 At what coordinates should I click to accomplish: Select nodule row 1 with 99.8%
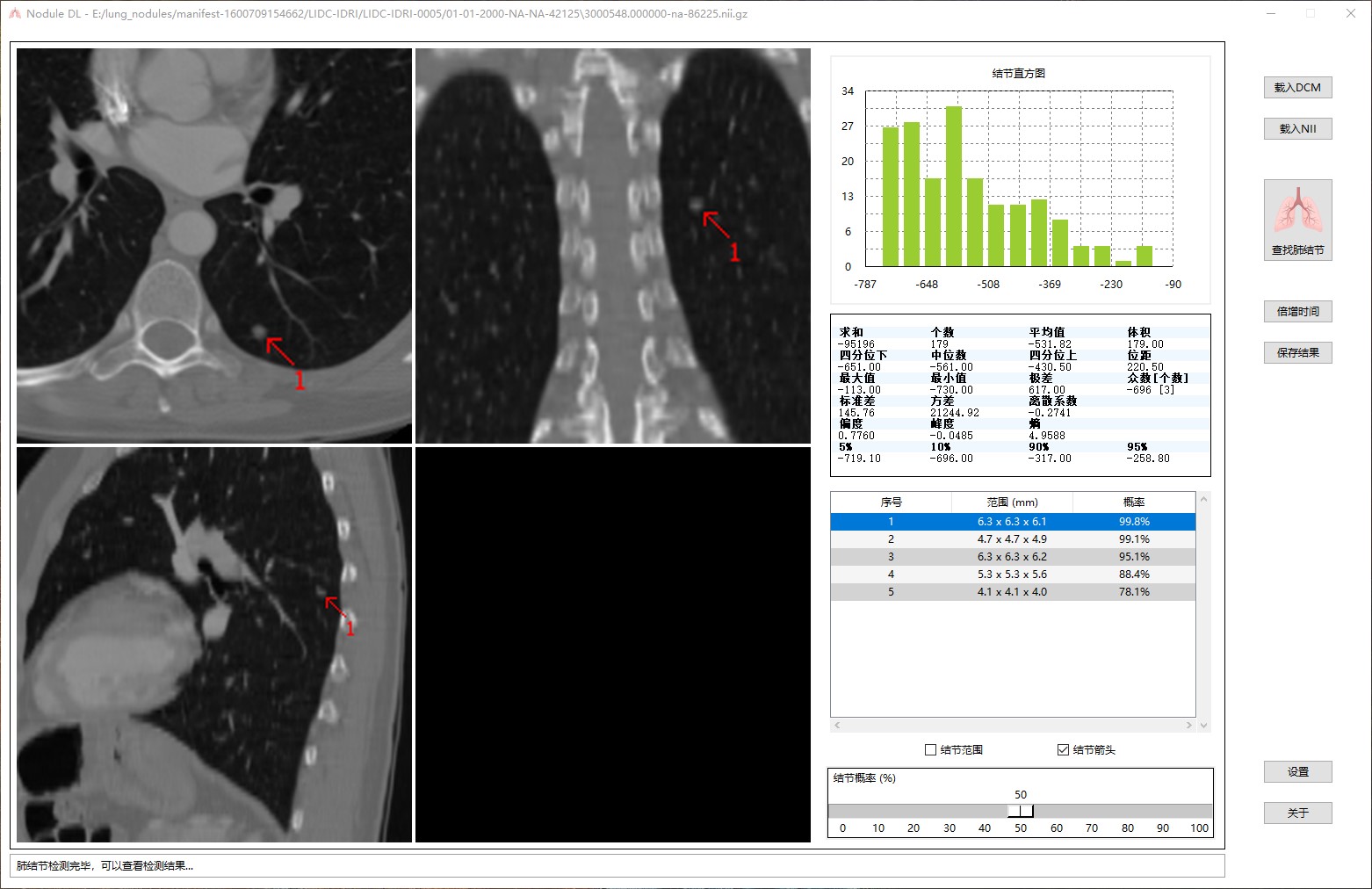(x=1013, y=522)
